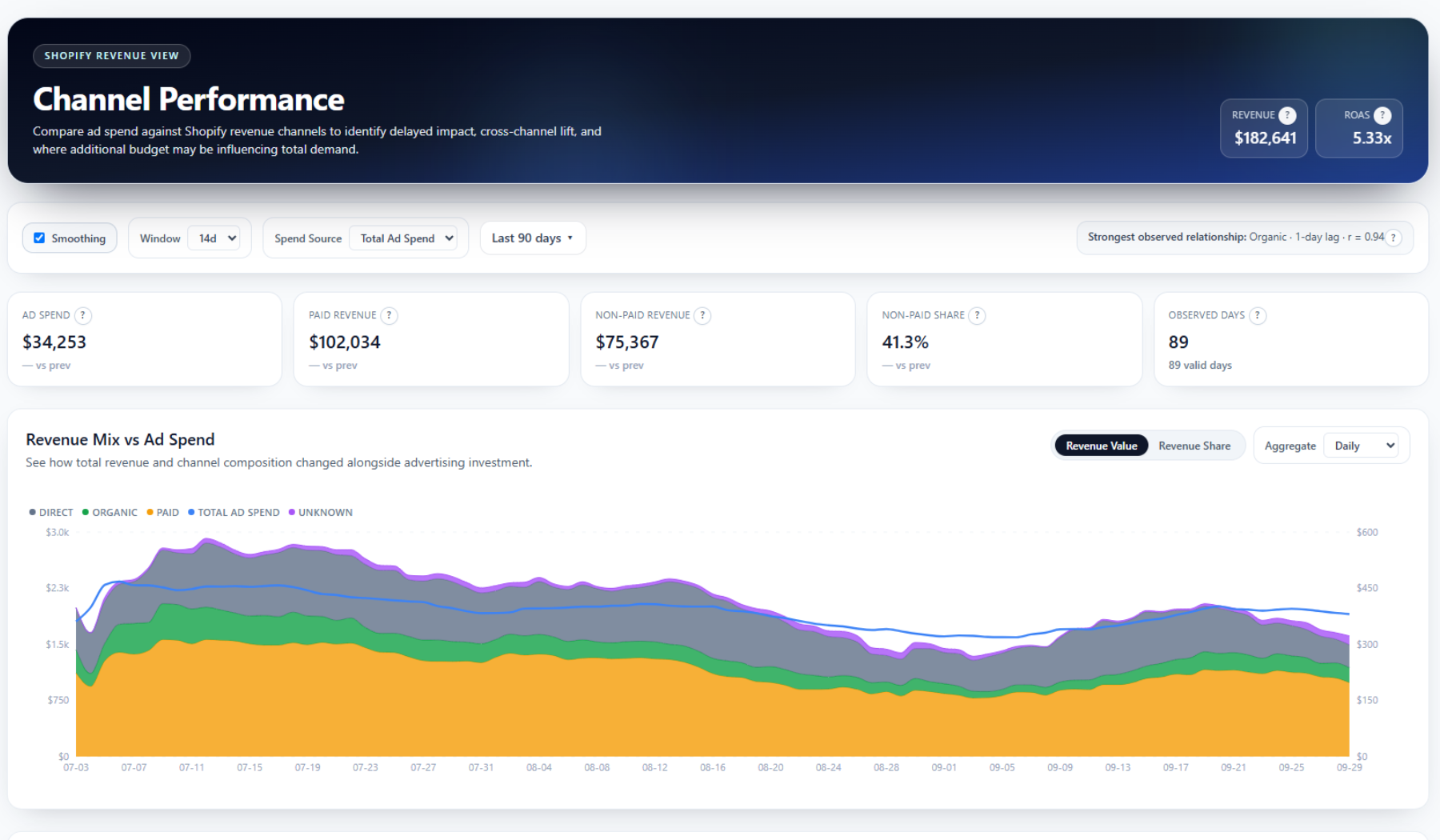1440x840 pixels.
Task: Open the Spend Source Total Ad Spend dropdown
Action: coord(403,238)
